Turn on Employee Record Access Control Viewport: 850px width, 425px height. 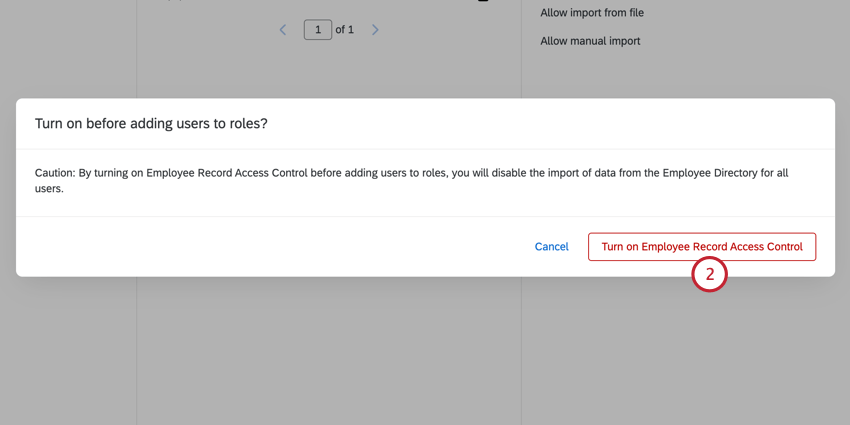click(701, 247)
